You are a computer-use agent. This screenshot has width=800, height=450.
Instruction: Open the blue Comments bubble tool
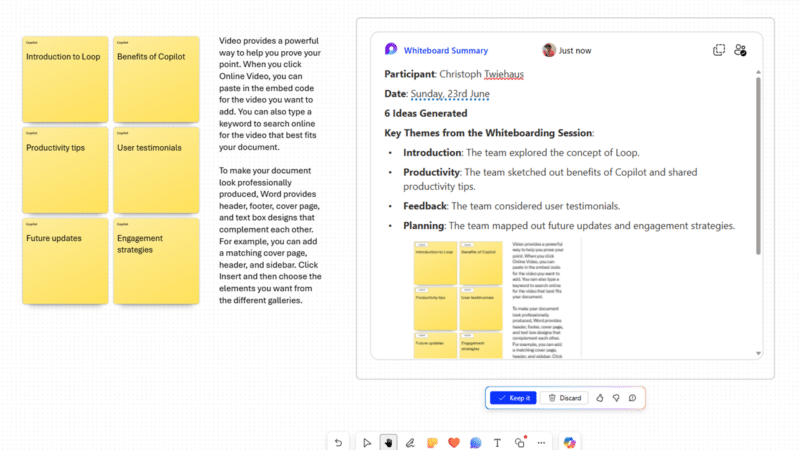pyautogui.click(x=476, y=442)
